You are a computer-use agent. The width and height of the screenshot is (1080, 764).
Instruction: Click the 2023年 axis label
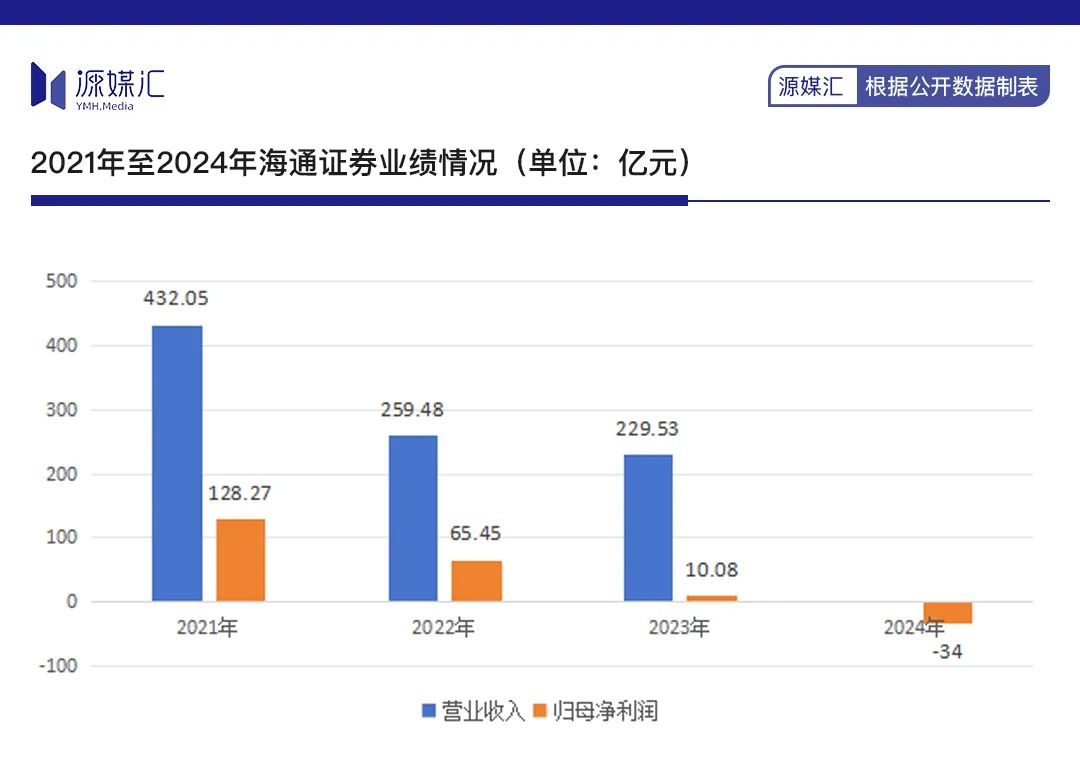click(678, 628)
